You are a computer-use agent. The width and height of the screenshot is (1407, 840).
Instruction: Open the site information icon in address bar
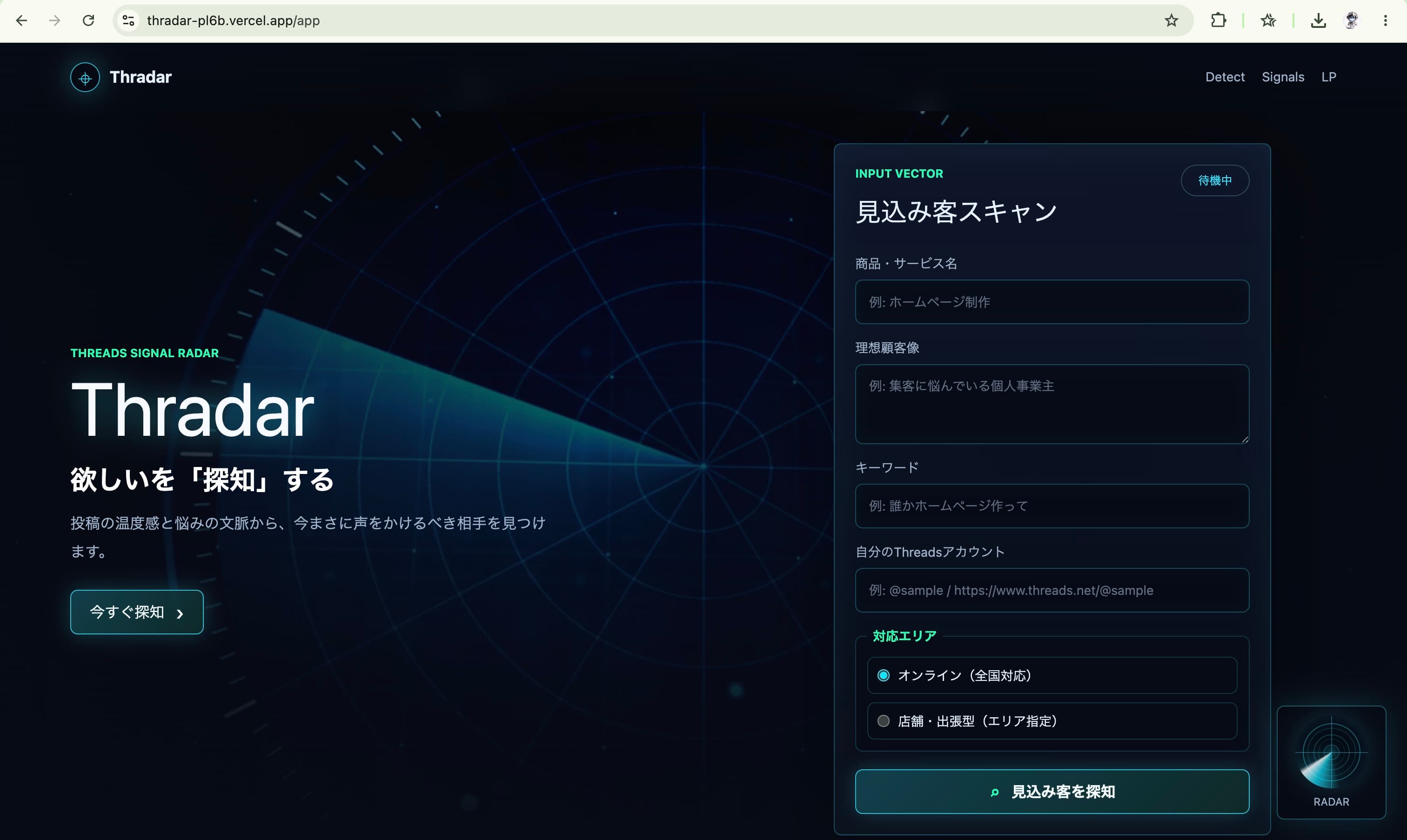[x=128, y=21]
